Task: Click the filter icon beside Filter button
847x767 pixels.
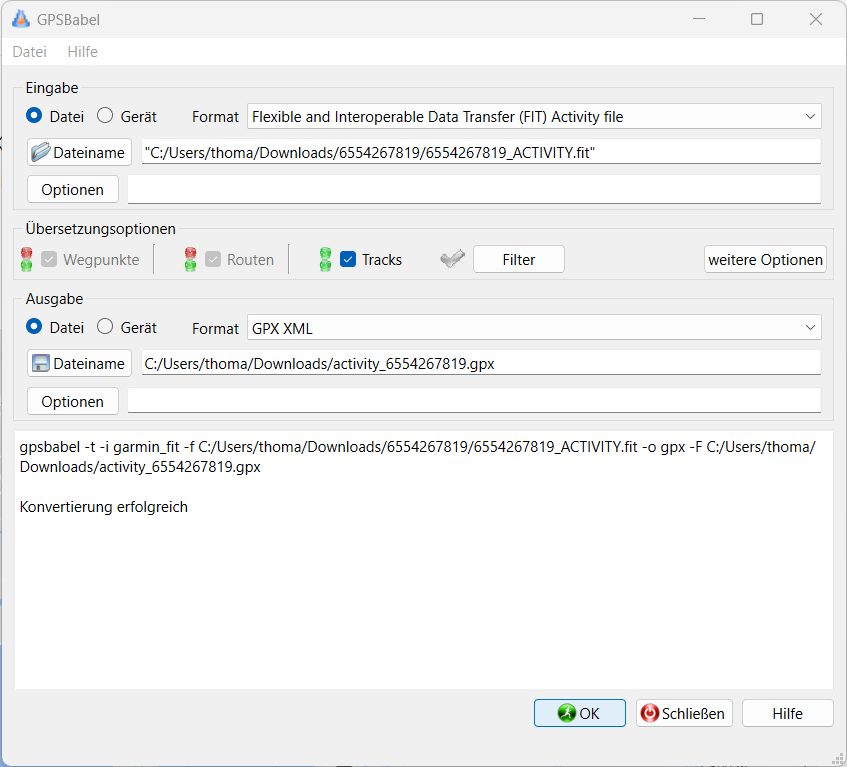Action: pyautogui.click(x=452, y=259)
